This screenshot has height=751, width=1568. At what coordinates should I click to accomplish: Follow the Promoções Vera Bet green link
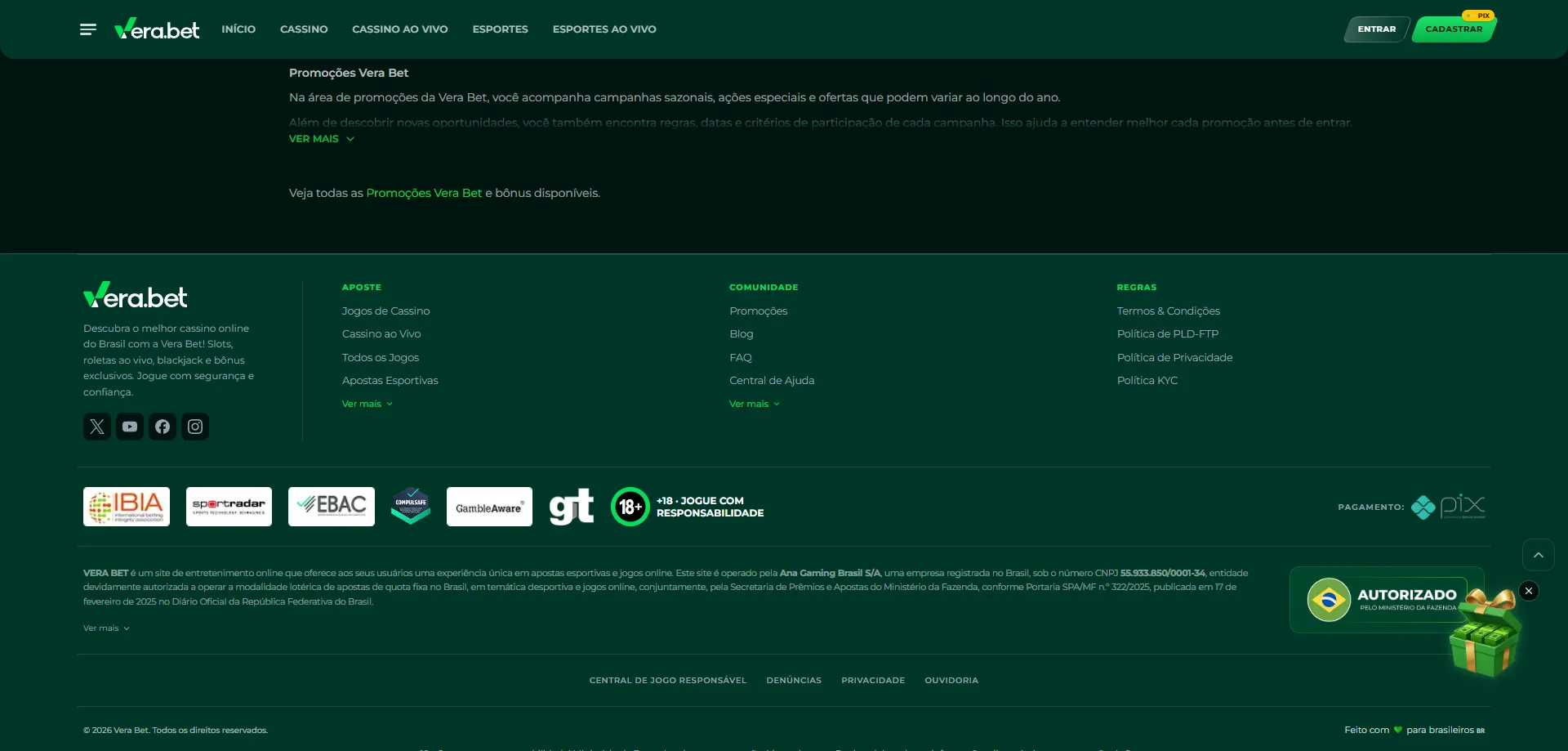424,193
